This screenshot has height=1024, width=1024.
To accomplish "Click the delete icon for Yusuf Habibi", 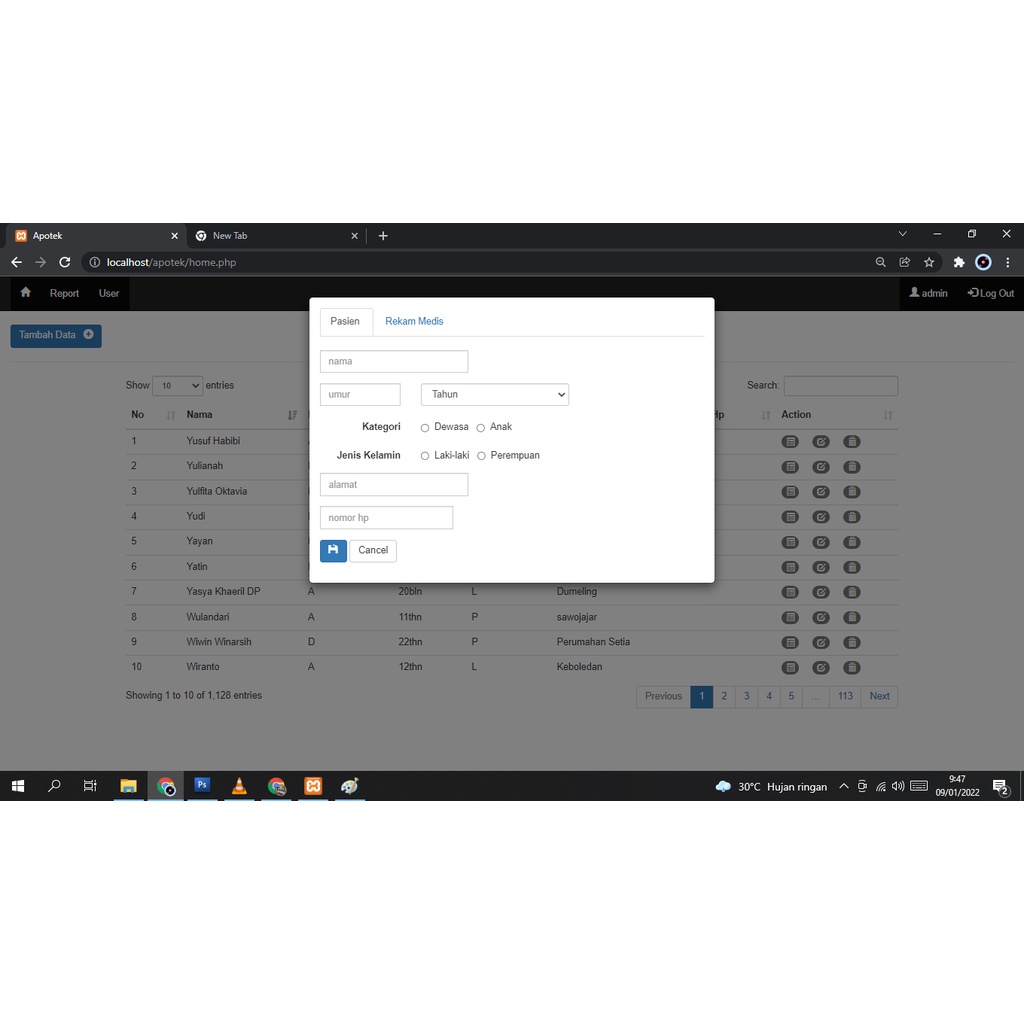I will point(852,441).
